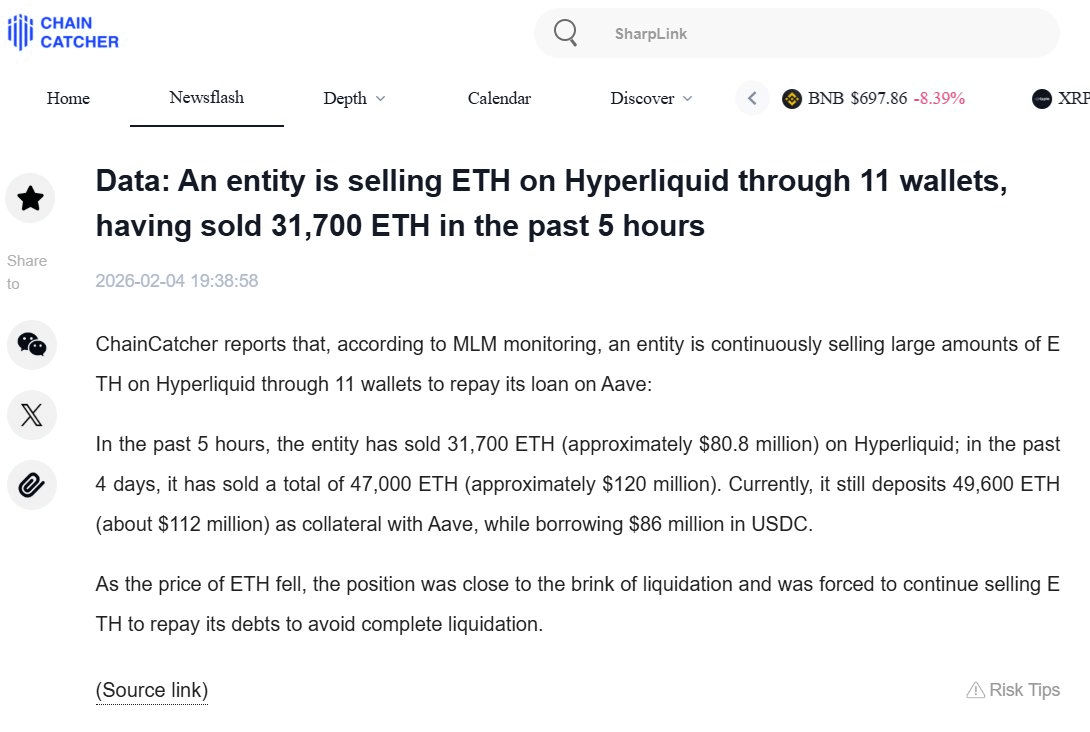Expand the Depth dropdown menu
The width and height of the screenshot is (1090, 732).
354,98
